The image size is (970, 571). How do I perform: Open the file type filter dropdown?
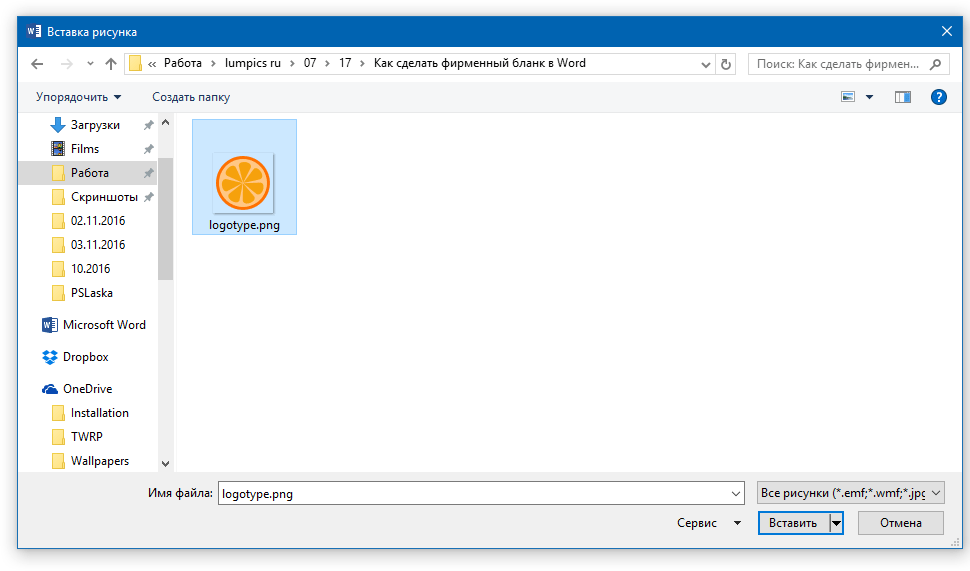click(x=850, y=493)
